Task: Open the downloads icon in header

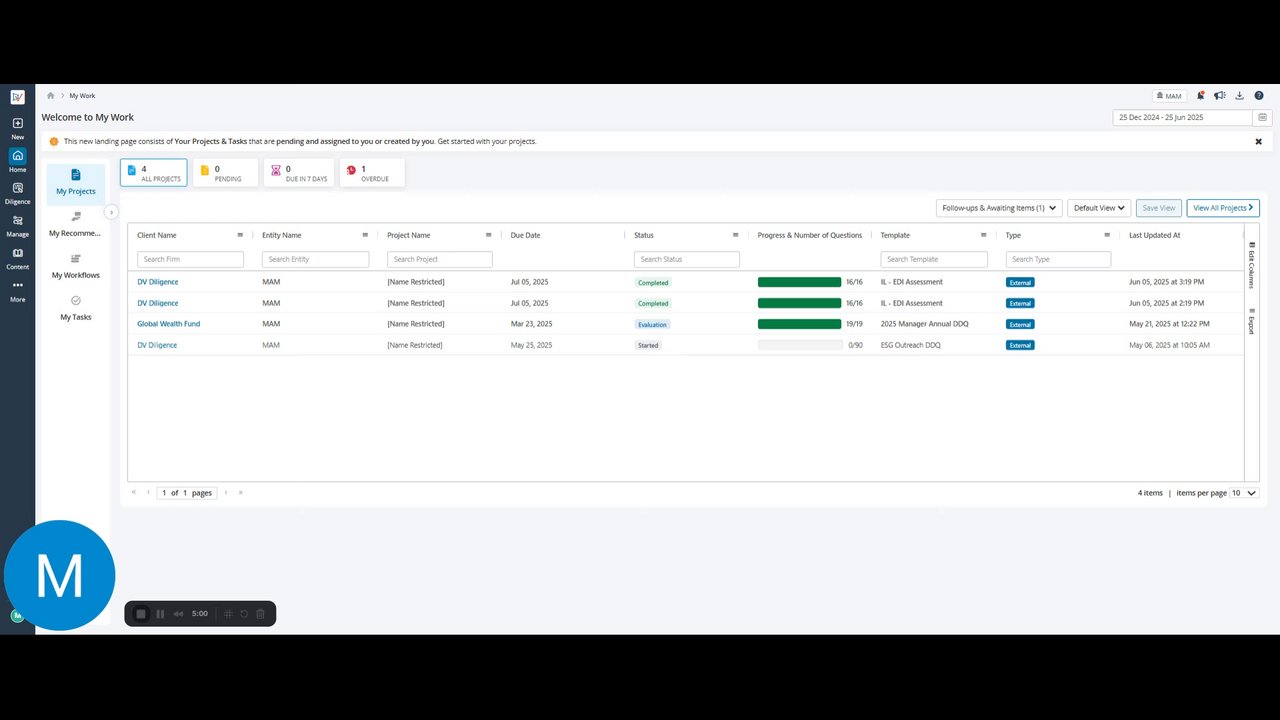Action: pos(1240,96)
